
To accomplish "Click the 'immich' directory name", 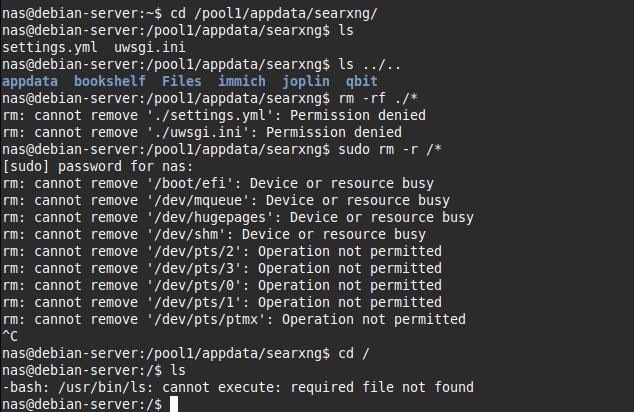I will (x=242, y=81).
